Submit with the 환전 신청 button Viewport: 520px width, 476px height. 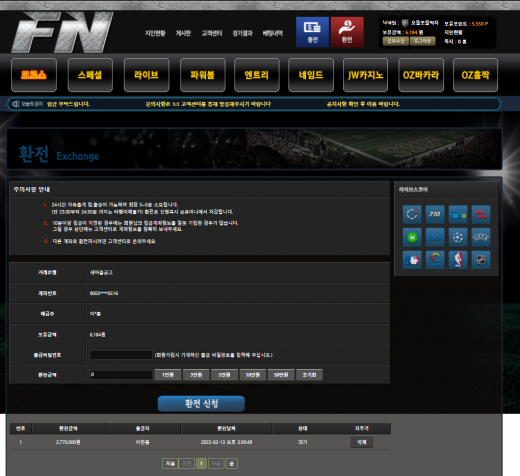tap(201, 404)
